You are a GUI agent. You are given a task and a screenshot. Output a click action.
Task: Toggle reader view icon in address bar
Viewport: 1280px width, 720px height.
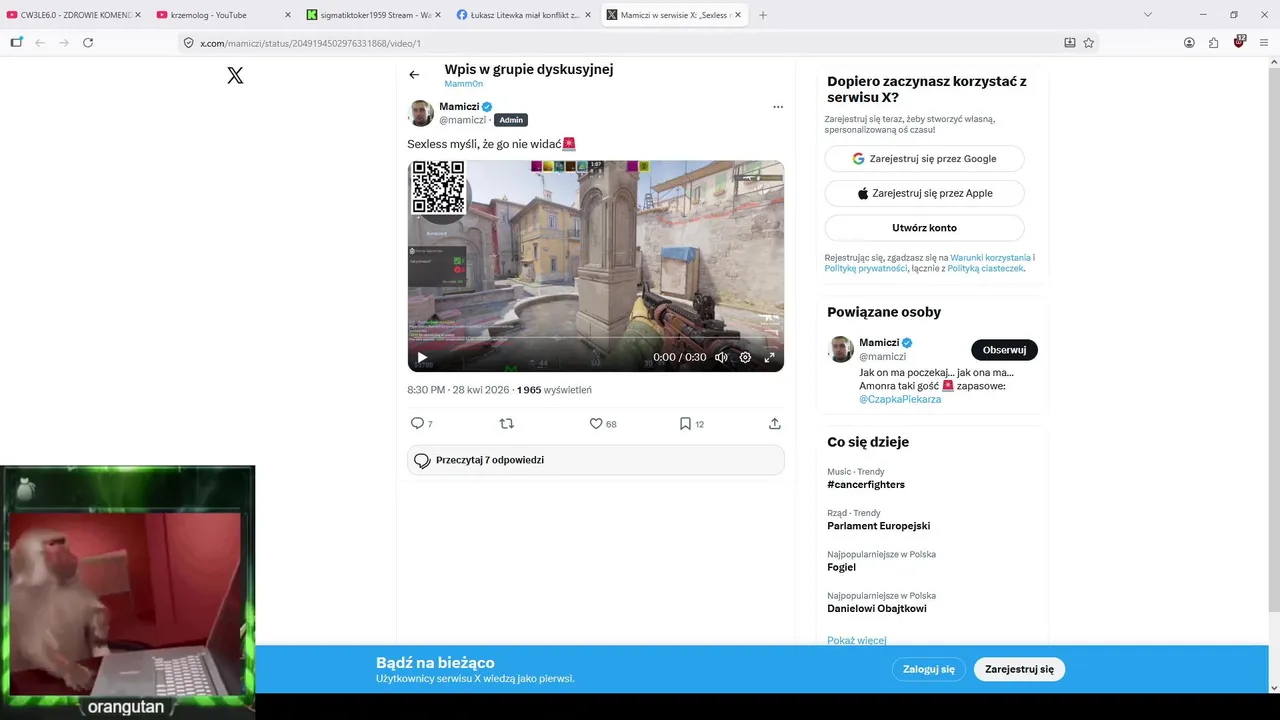1070,43
